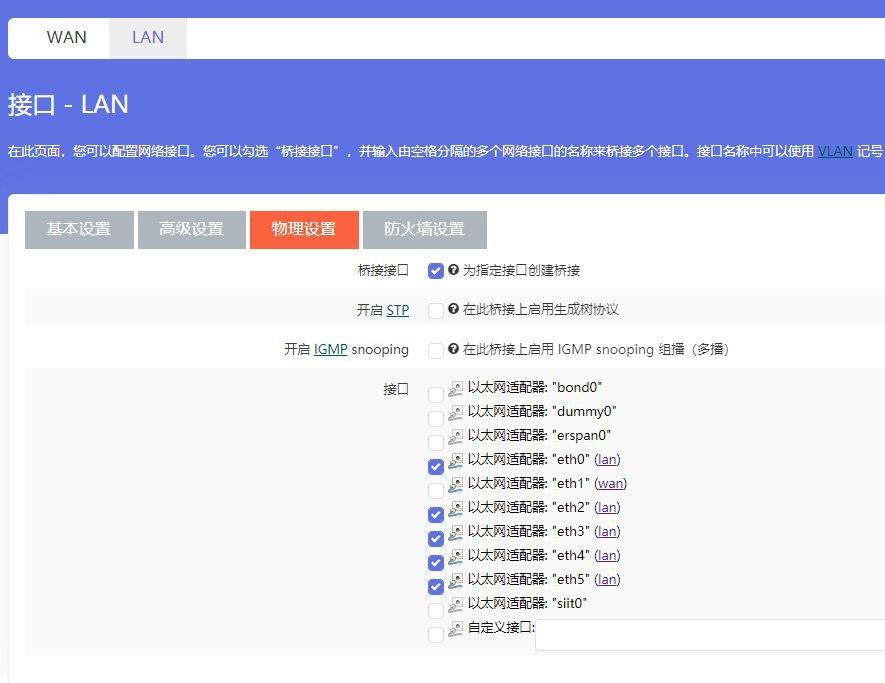Screen dimensions: 885x683
Task: Disable the bridge interface checkbox
Action: click(x=436, y=271)
